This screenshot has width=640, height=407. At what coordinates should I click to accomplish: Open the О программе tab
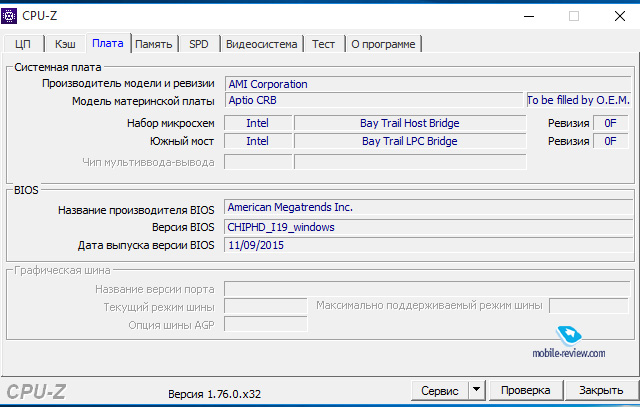pyautogui.click(x=383, y=44)
